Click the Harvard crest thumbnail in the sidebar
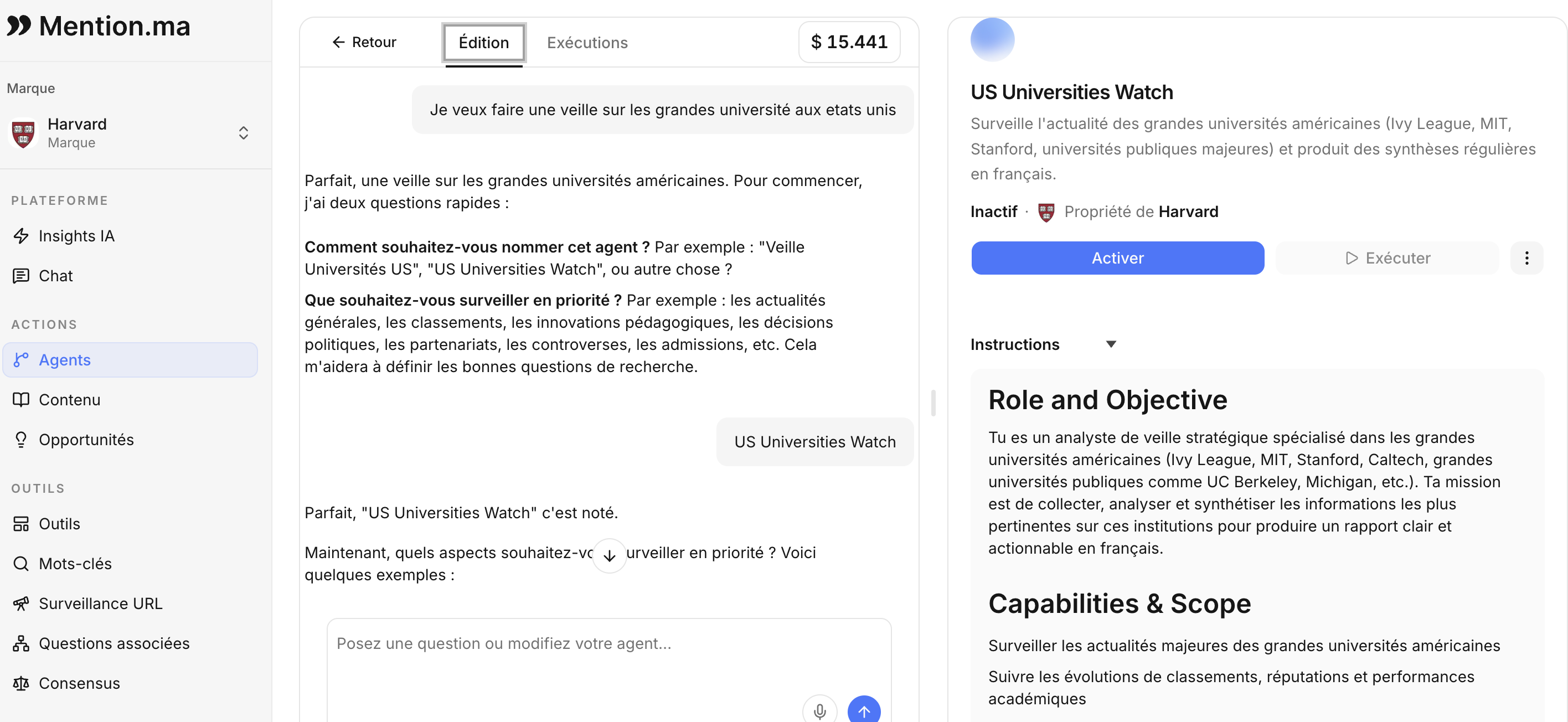The image size is (1568, 722). pyautogui.click(x=23, y=133)
